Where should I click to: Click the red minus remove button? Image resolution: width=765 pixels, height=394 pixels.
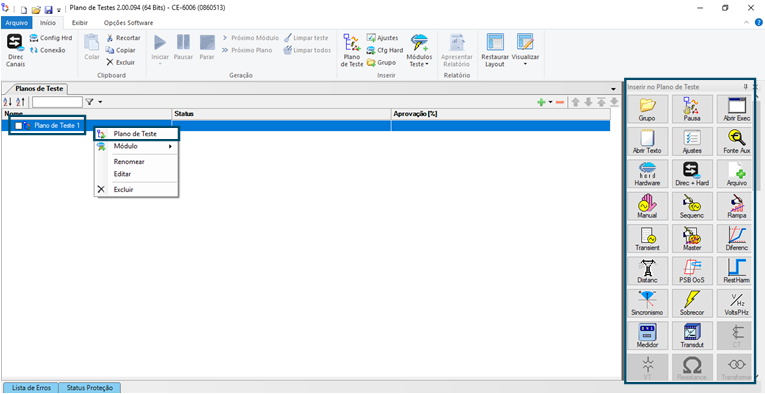[560, 102]
